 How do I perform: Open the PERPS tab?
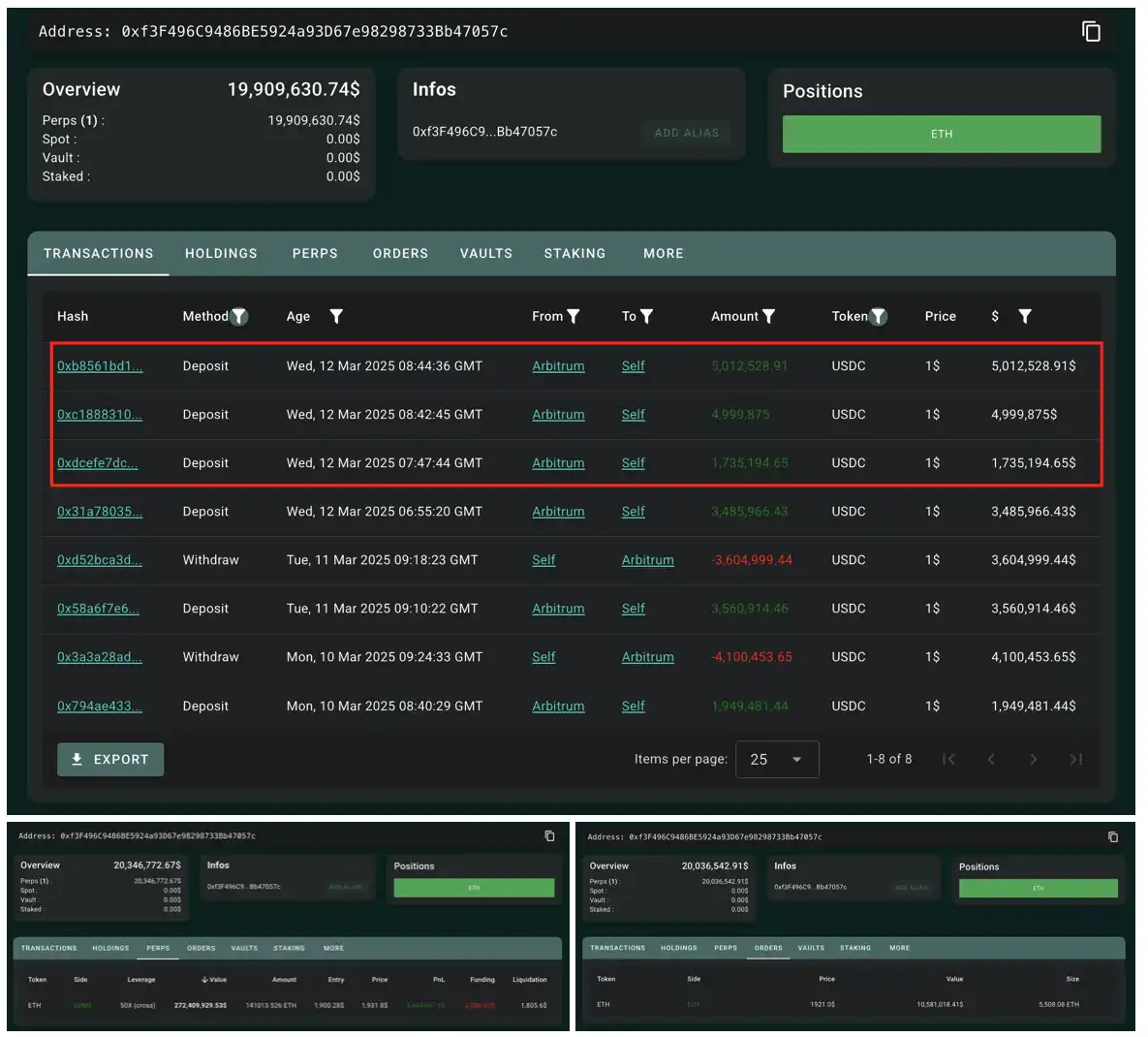pyautogui.click(x=315, y=254)
